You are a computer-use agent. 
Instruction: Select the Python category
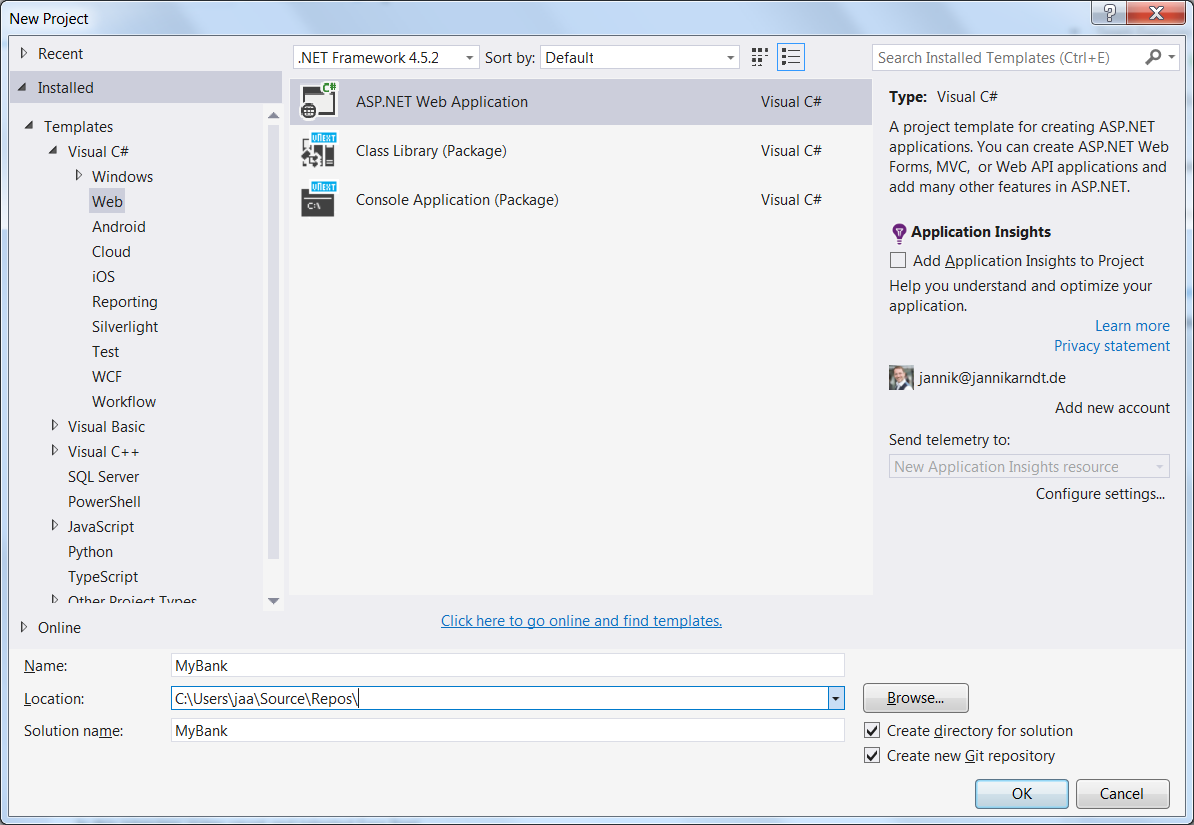[x=91, y=552]
